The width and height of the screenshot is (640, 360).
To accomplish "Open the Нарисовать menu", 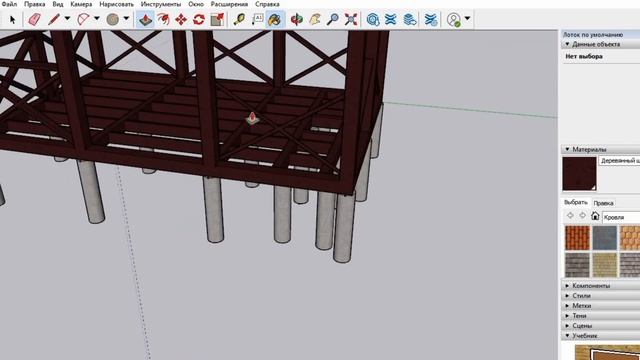I will pos(116,4).
